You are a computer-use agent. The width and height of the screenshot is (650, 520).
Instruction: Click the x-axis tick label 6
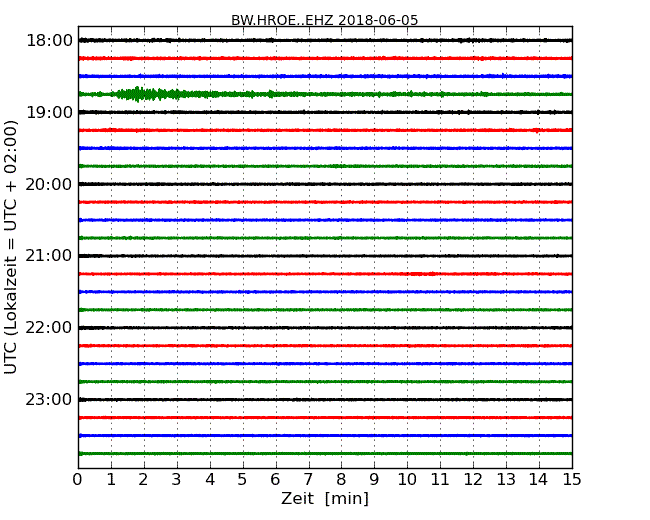[x=275, y=479]
